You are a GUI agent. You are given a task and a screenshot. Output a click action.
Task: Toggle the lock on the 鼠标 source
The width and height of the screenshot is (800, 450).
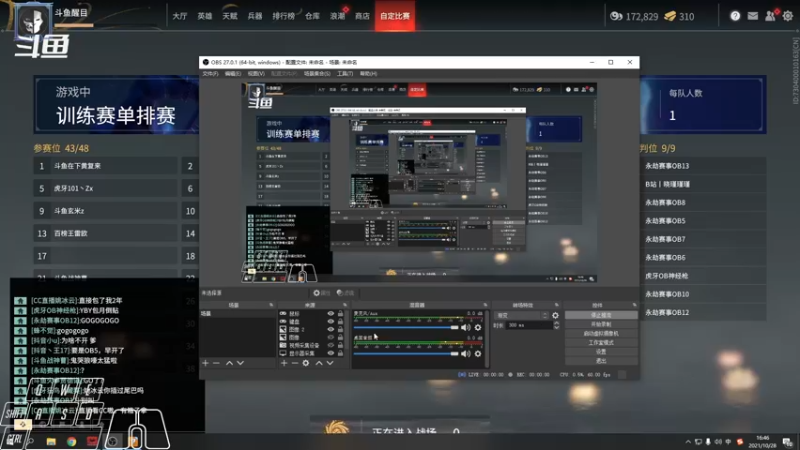click(x=340, y=314)
